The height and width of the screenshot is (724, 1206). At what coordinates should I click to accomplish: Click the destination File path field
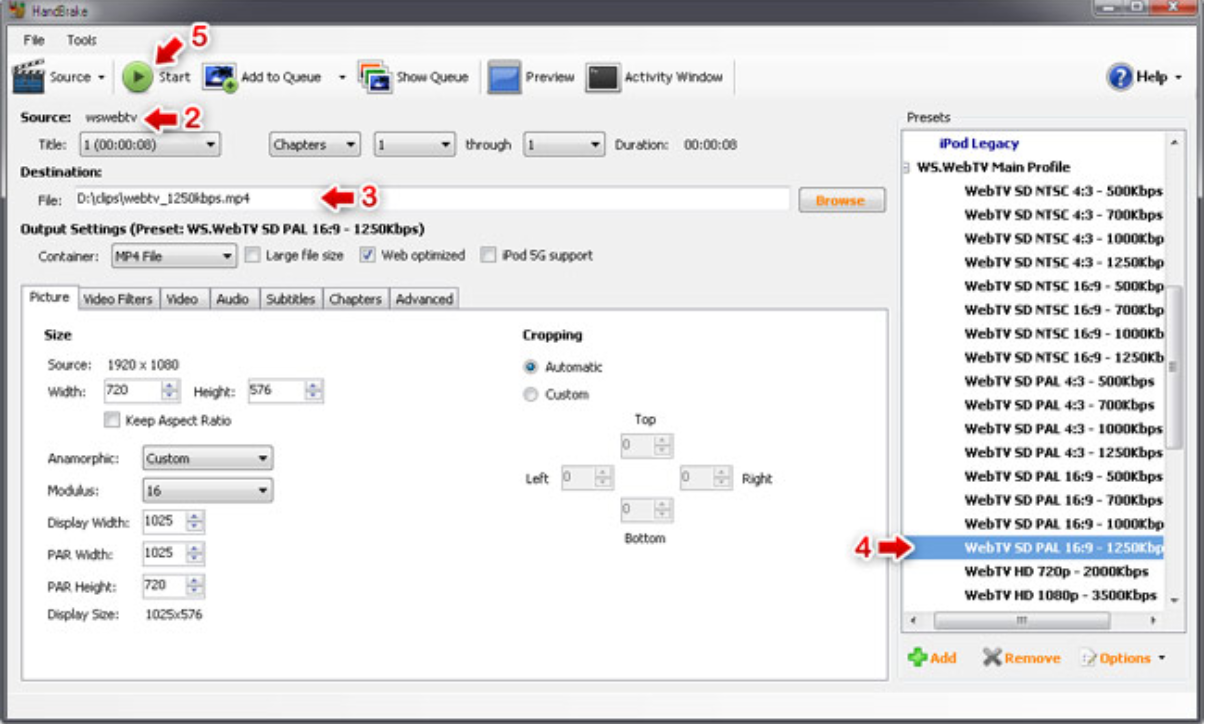coord(431,199)
